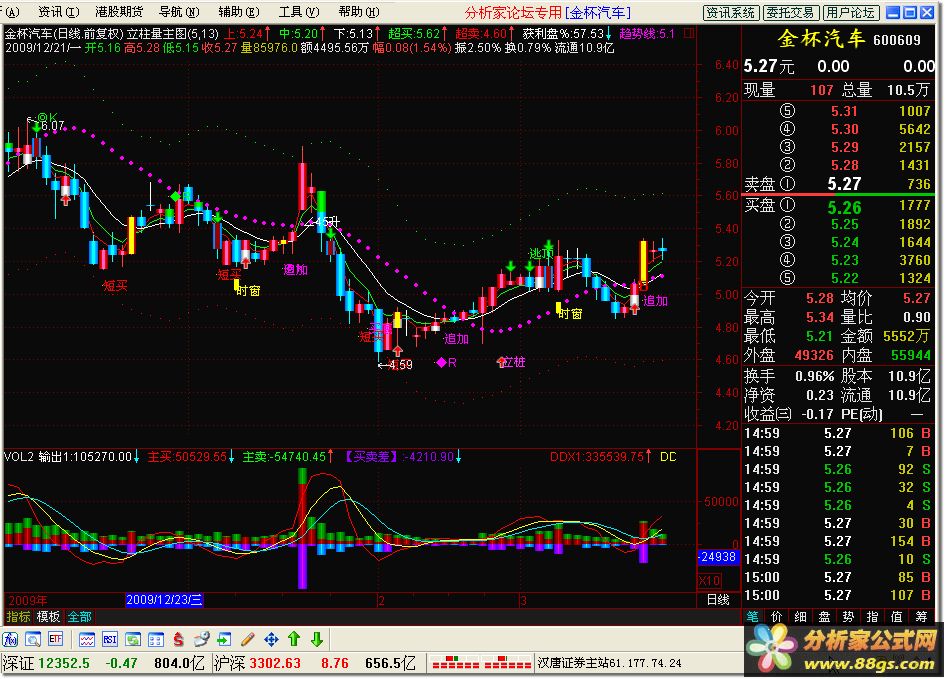Image resolution: width=946 pixels, height=679 pixels.
Task: Click the blue four-way move icon
Action: click(271, 639)
